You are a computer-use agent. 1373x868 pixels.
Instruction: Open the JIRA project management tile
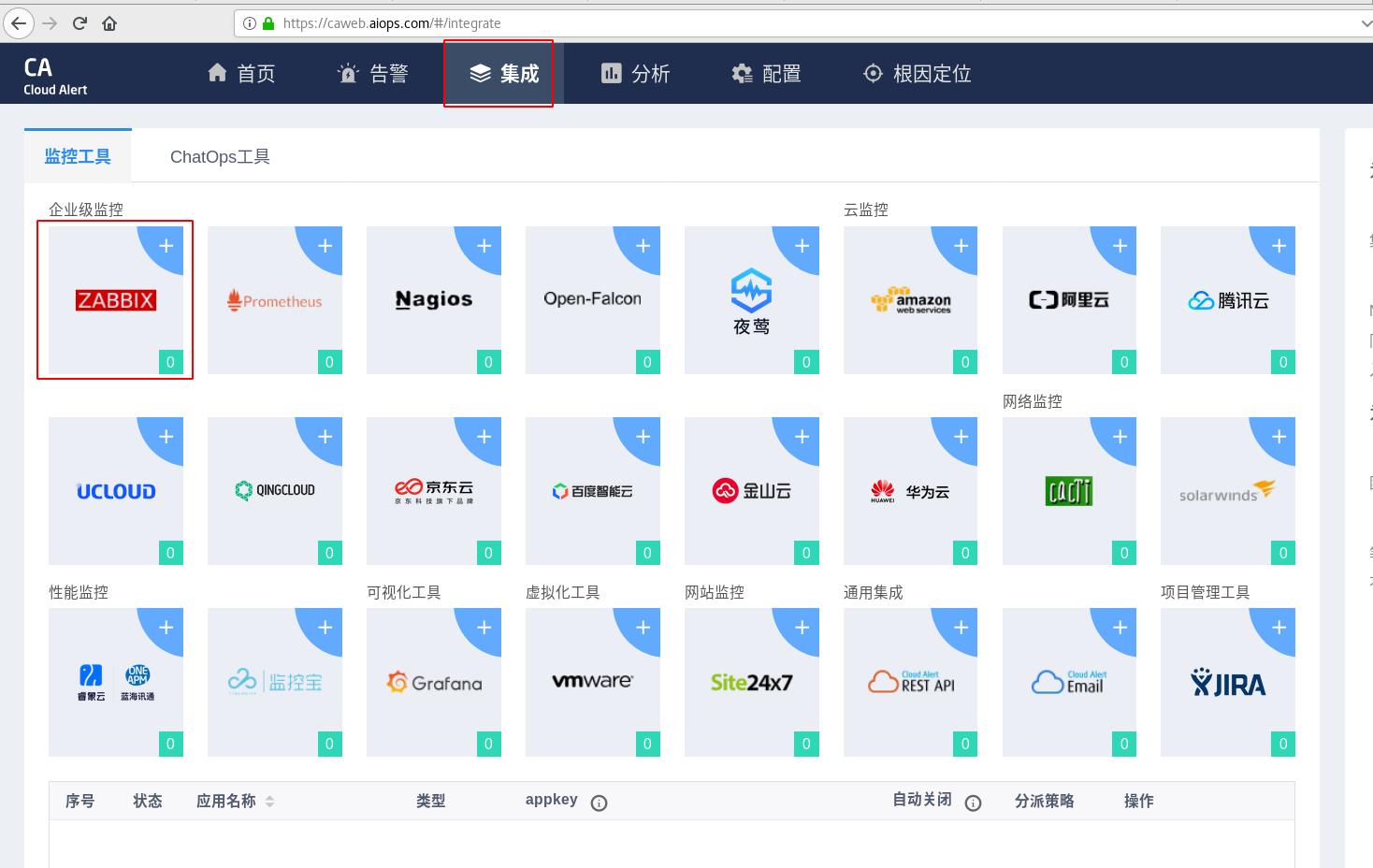[x=1228, y=682]
